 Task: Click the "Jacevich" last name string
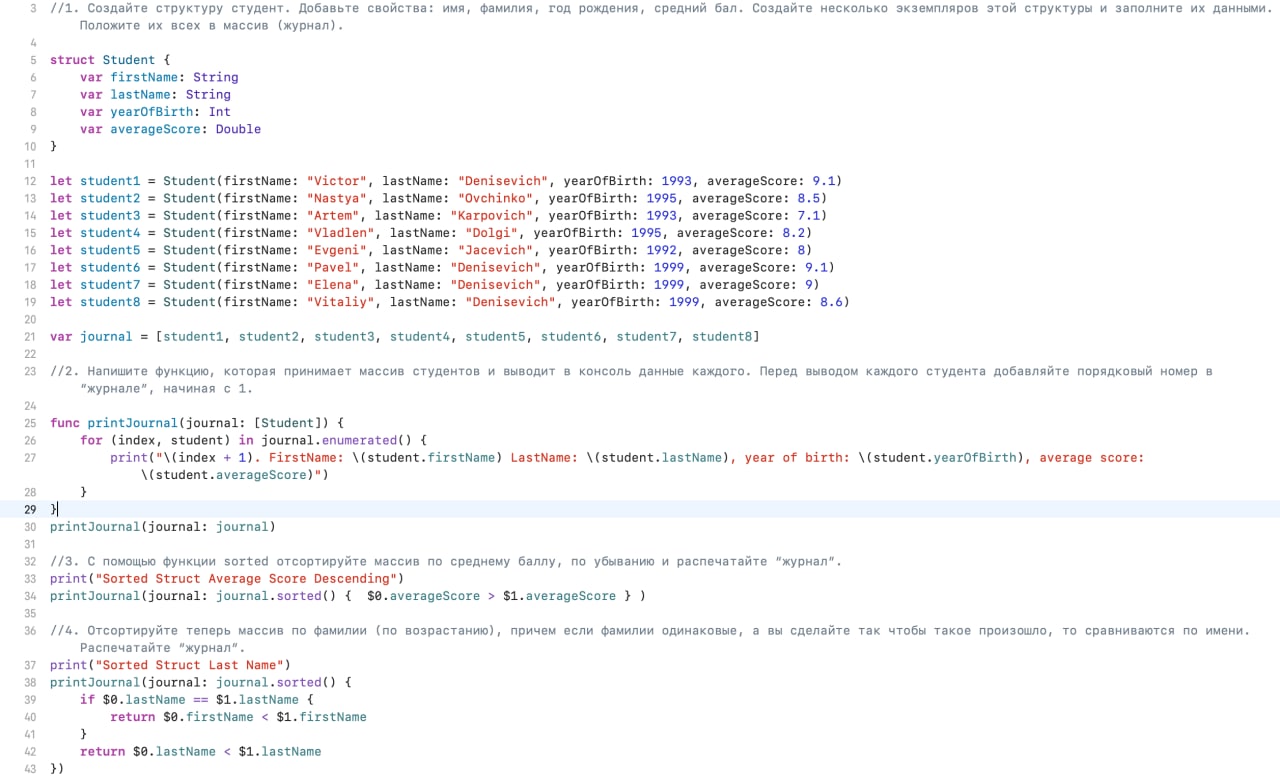[x=496, y=250]
